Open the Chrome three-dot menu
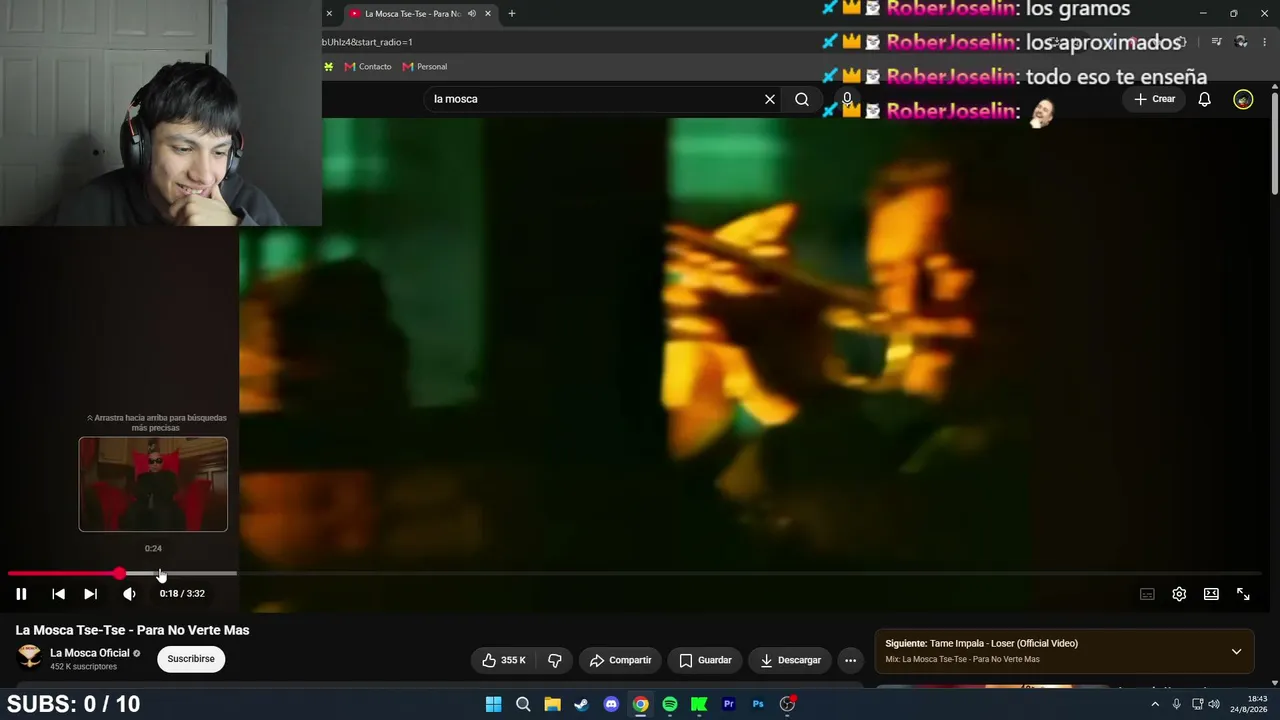The image size is (1280, 720). tap(1264, 42)
